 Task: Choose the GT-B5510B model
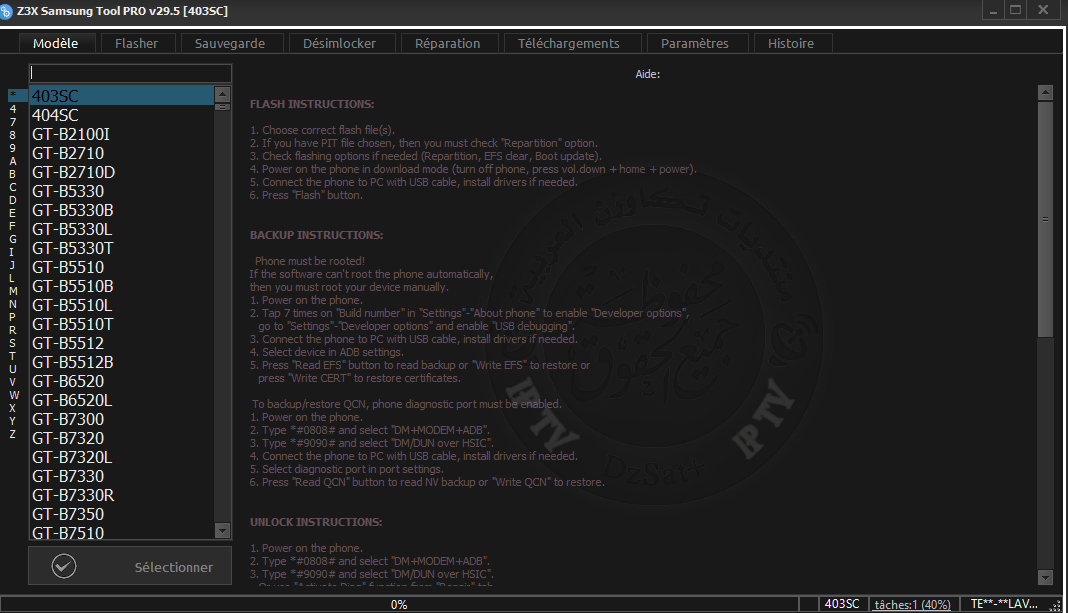pyautogui.click(x=121, y=287)
